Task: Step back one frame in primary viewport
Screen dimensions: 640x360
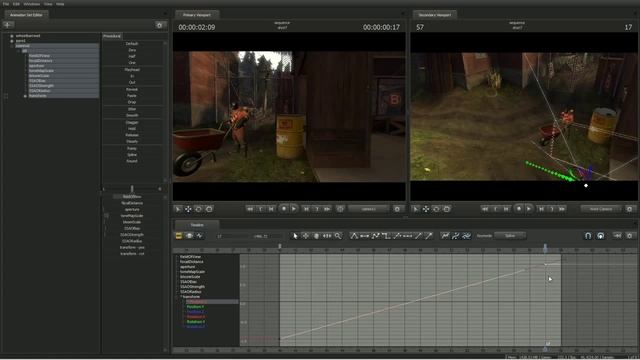Action: [x=271, y=209]
